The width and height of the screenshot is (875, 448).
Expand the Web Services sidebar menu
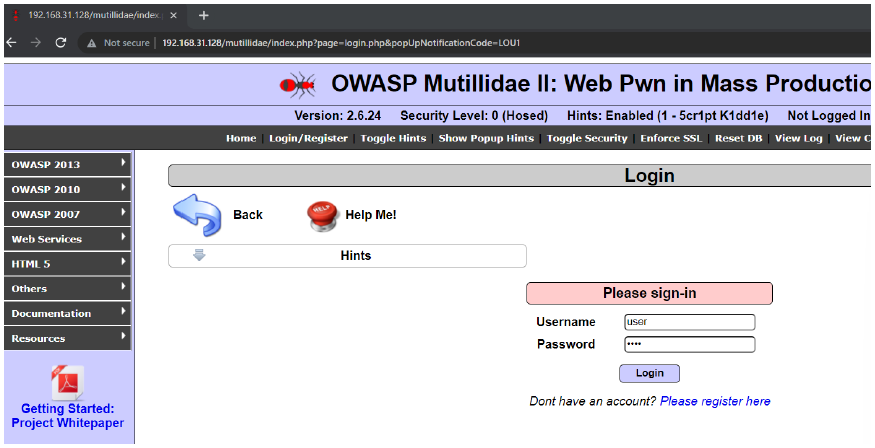pos(68,239)
